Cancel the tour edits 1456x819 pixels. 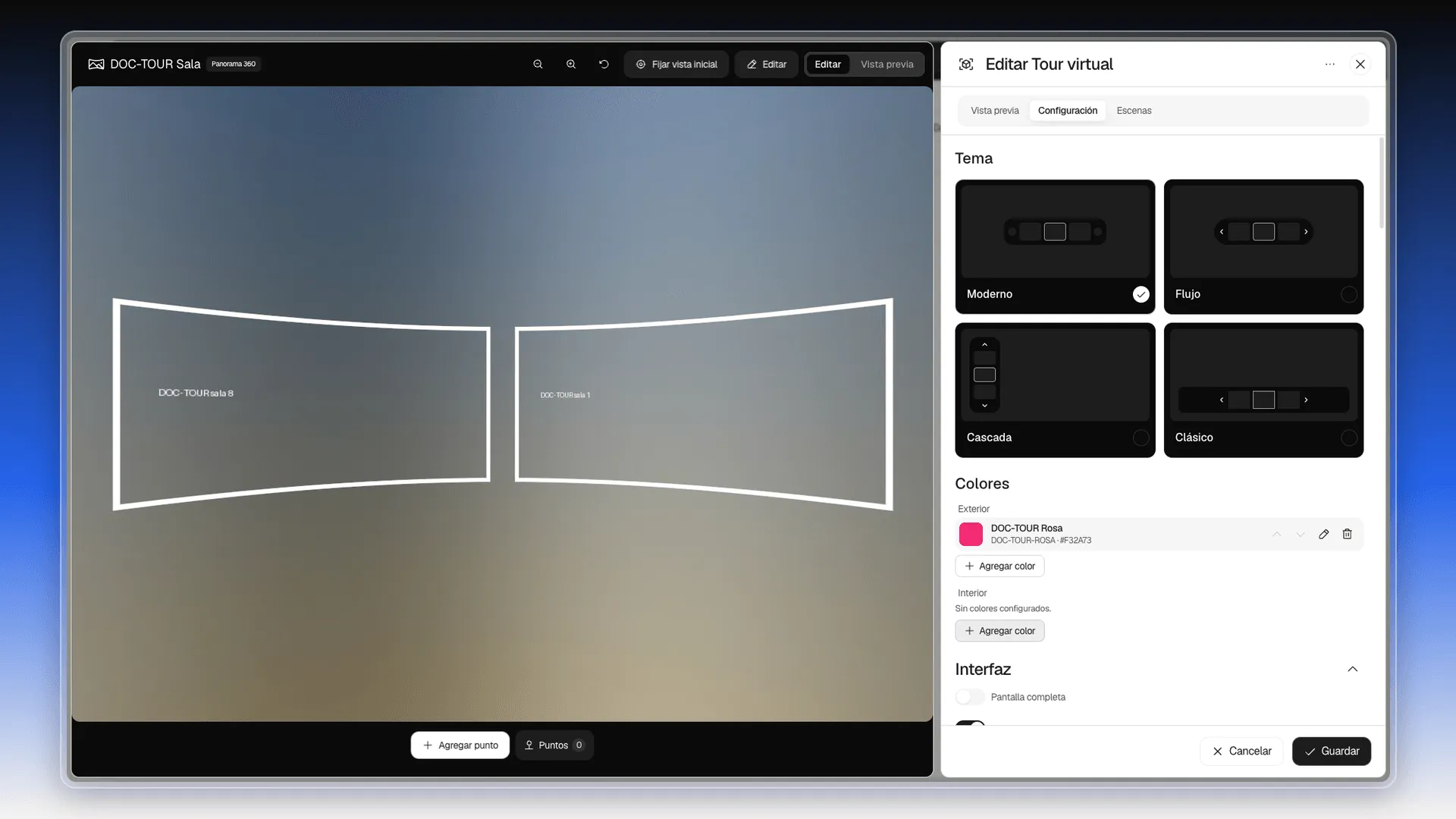tap(1241, 752)
